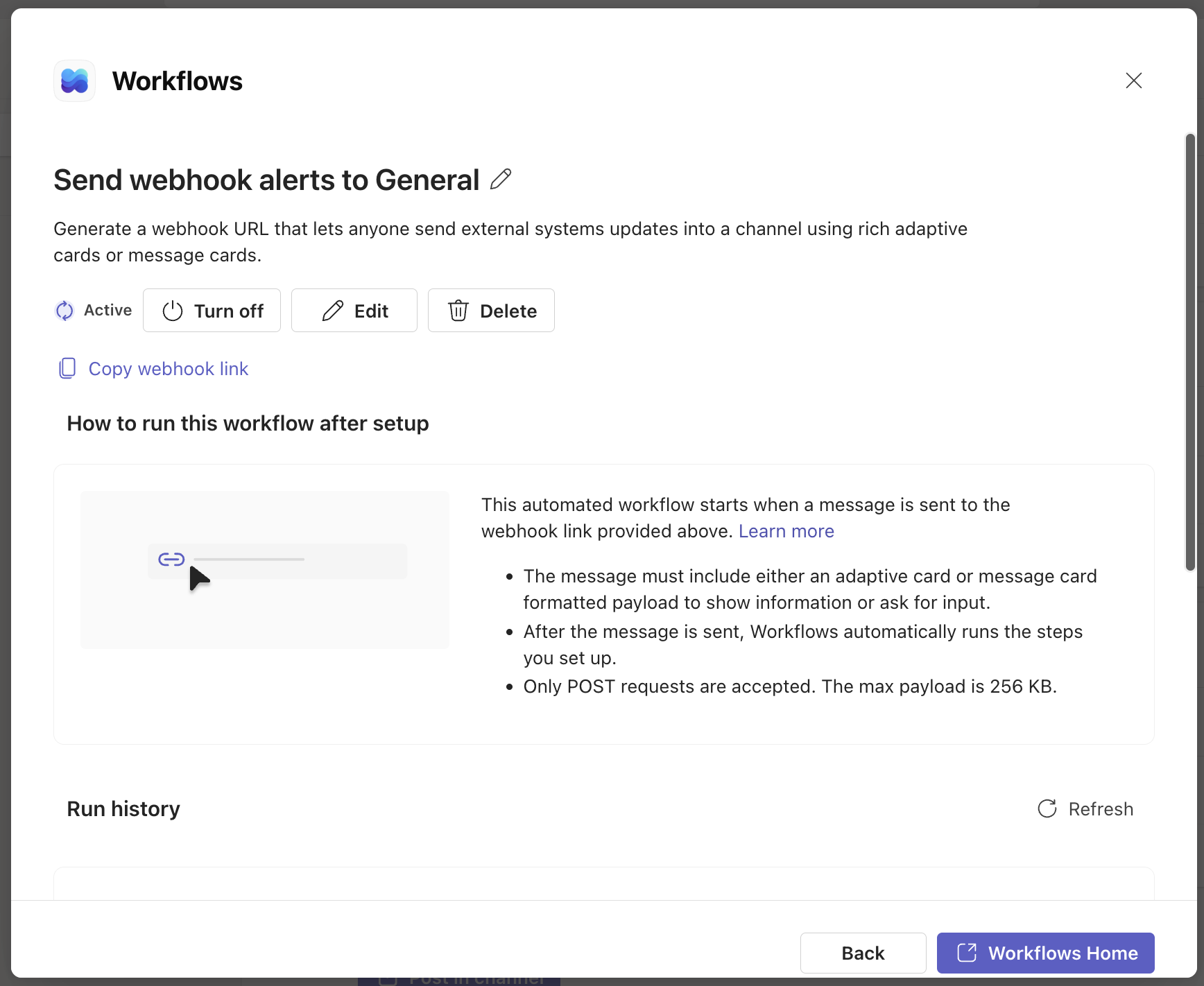Click the 'Active' status label
The width and height of the screenshot is (1204, 986).
108,310
